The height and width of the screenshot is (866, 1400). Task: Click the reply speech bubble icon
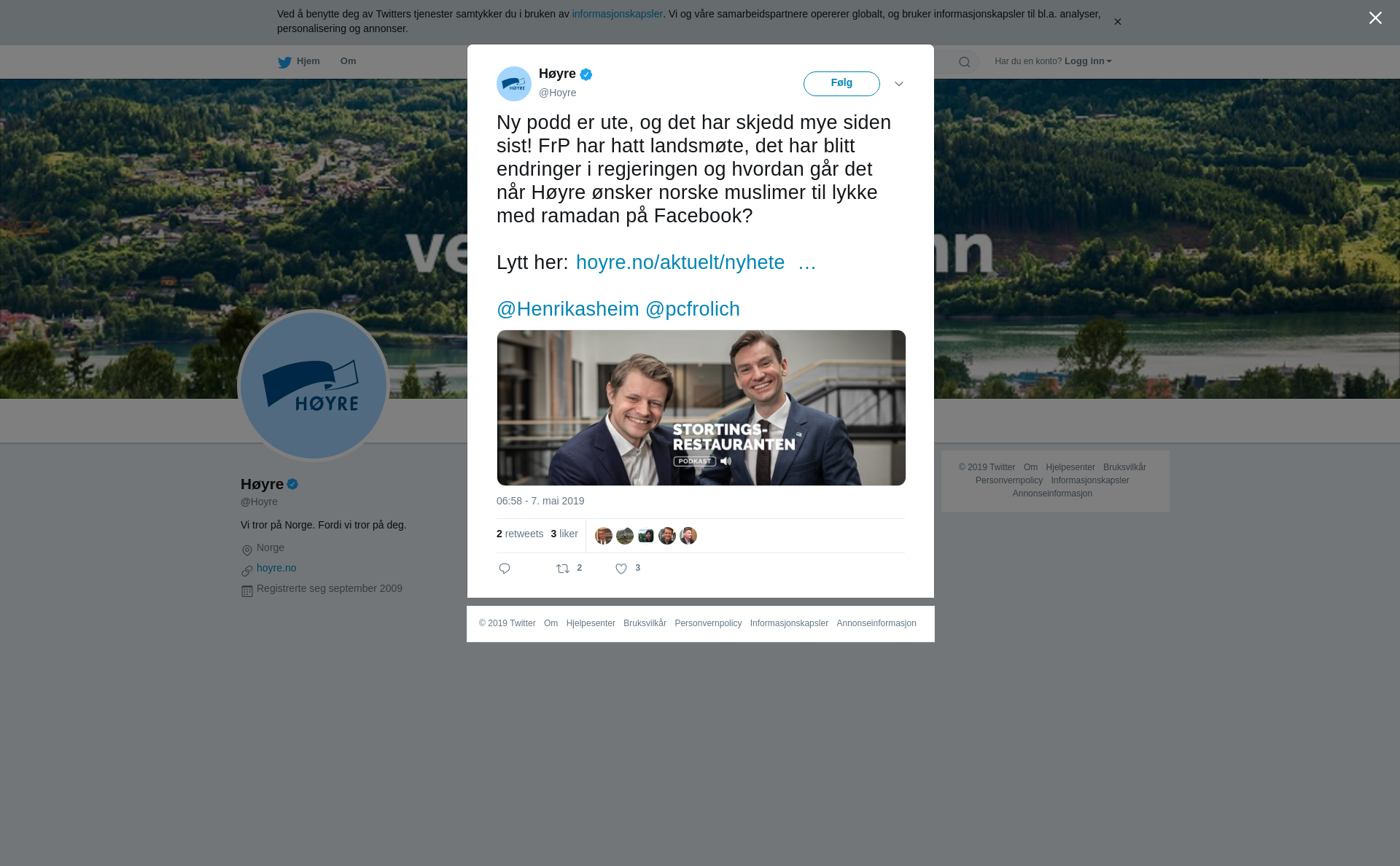coord(505,569)
